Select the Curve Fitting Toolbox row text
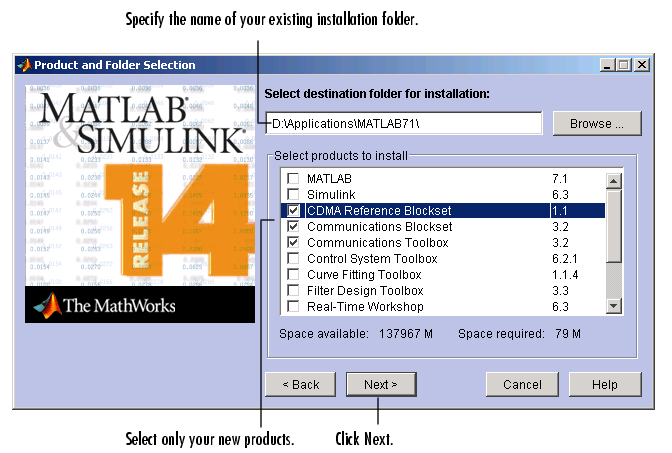672x453 pixels. point(364,274)
